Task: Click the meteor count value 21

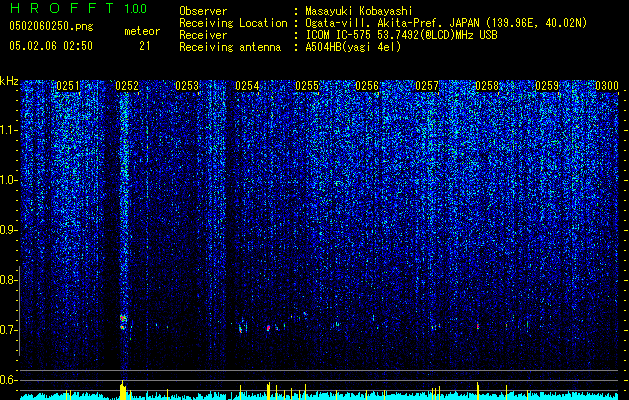Action: click(x=144, y=46)
